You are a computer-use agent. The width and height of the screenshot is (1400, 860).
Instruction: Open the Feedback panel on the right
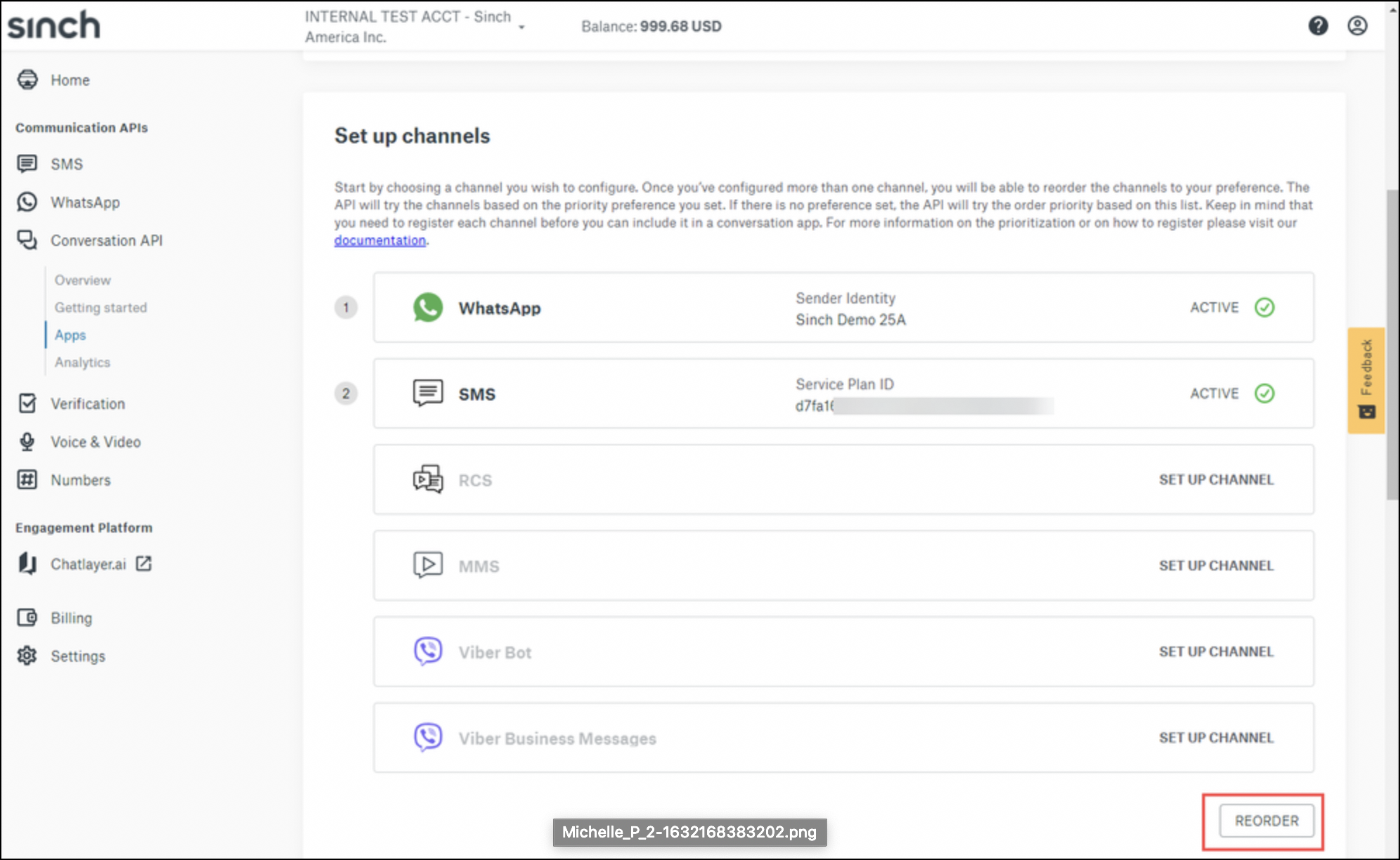tap(1366, 372)
